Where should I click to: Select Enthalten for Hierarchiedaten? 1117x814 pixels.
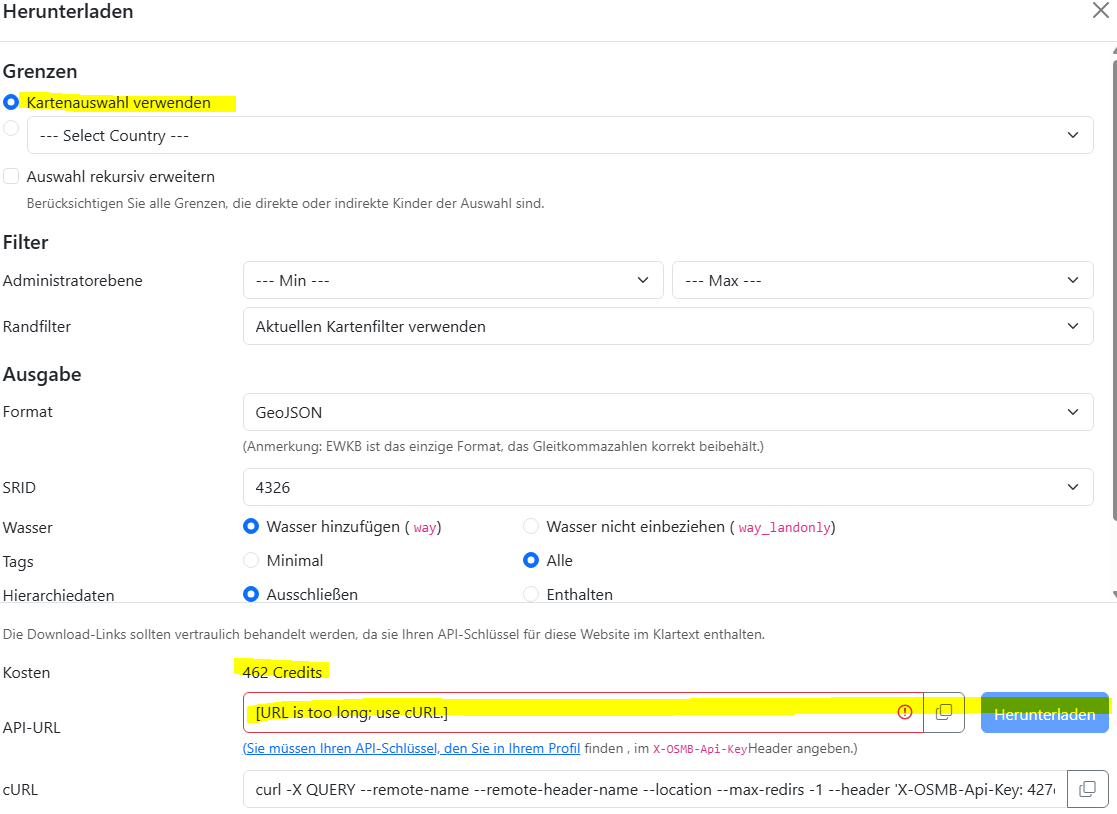click(531, 594)
